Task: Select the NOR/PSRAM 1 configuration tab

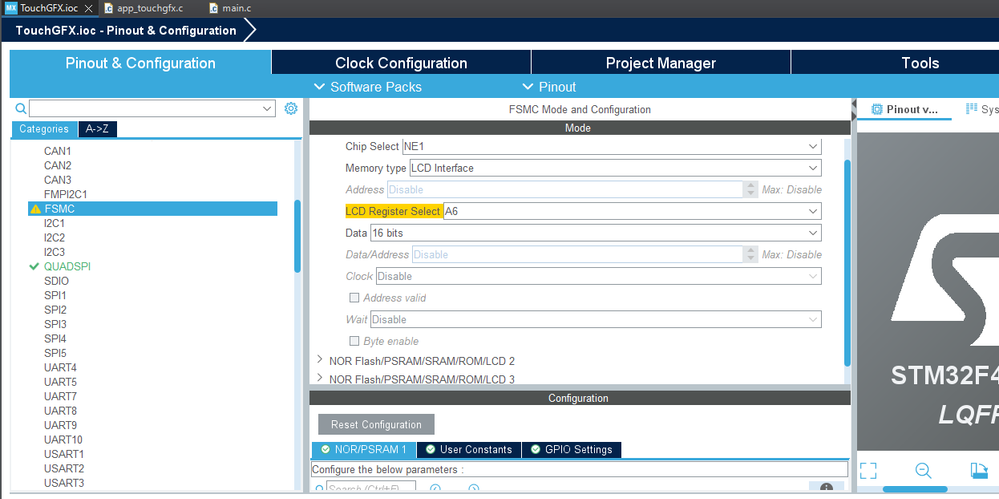Action: (x=364, y=449)
